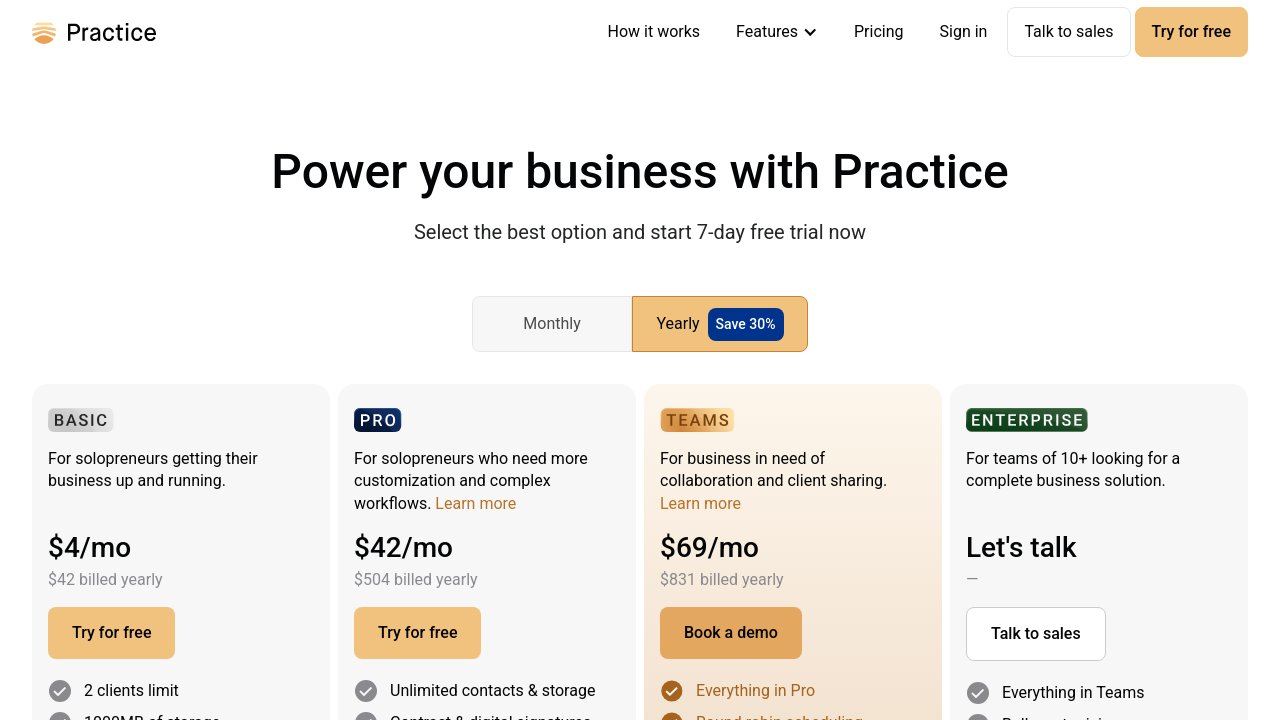This screenshot has width=1280, height=720.
Task: Select Yearly billing option
Action: click(677, 324)
